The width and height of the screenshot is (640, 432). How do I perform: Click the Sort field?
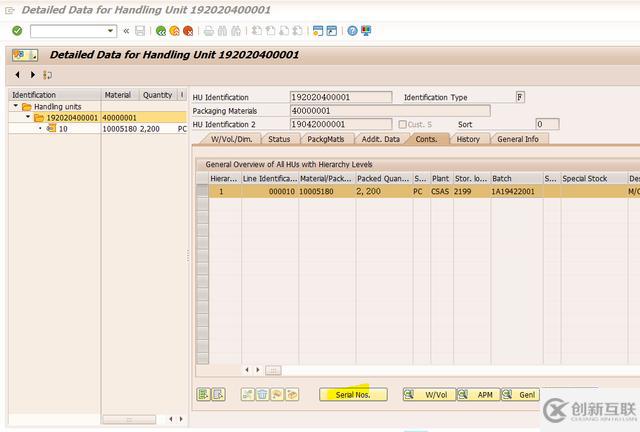[547, 124]
